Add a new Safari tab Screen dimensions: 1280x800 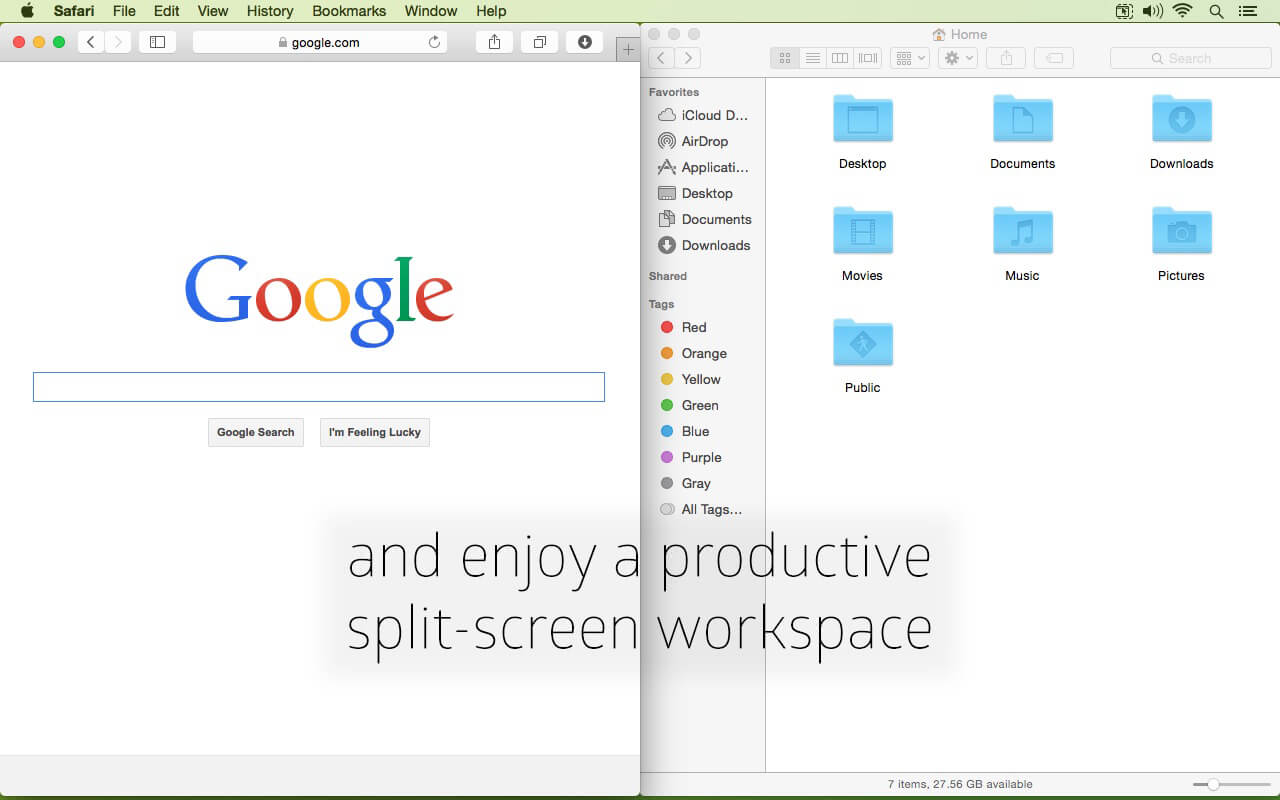tap(628, 49)
